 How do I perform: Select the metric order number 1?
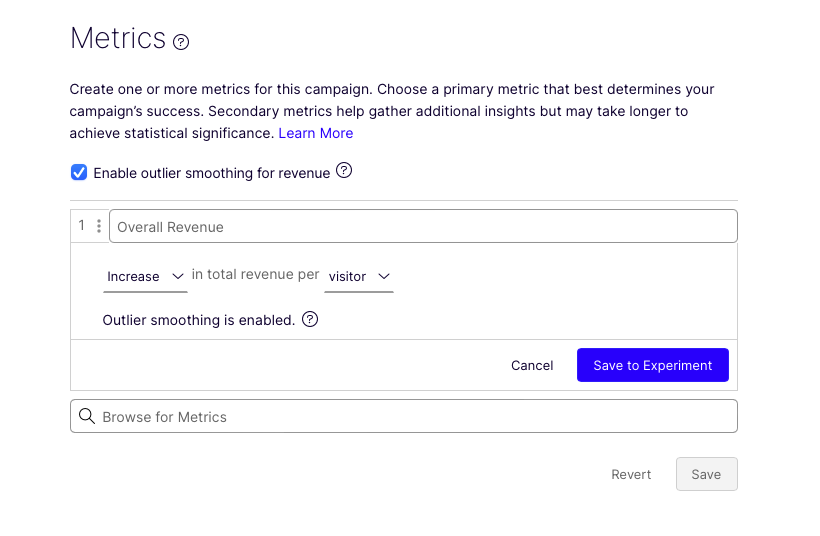pos(82,225)
